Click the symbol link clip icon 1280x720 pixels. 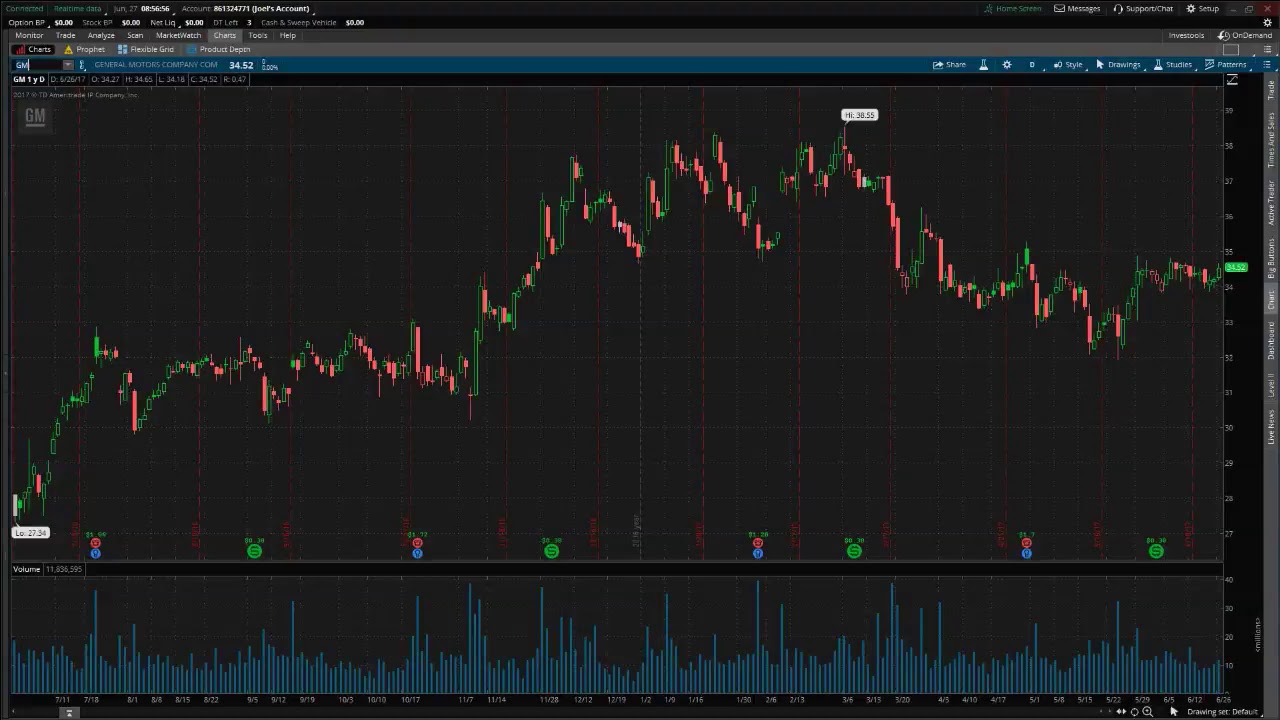(x=82, y=65)
